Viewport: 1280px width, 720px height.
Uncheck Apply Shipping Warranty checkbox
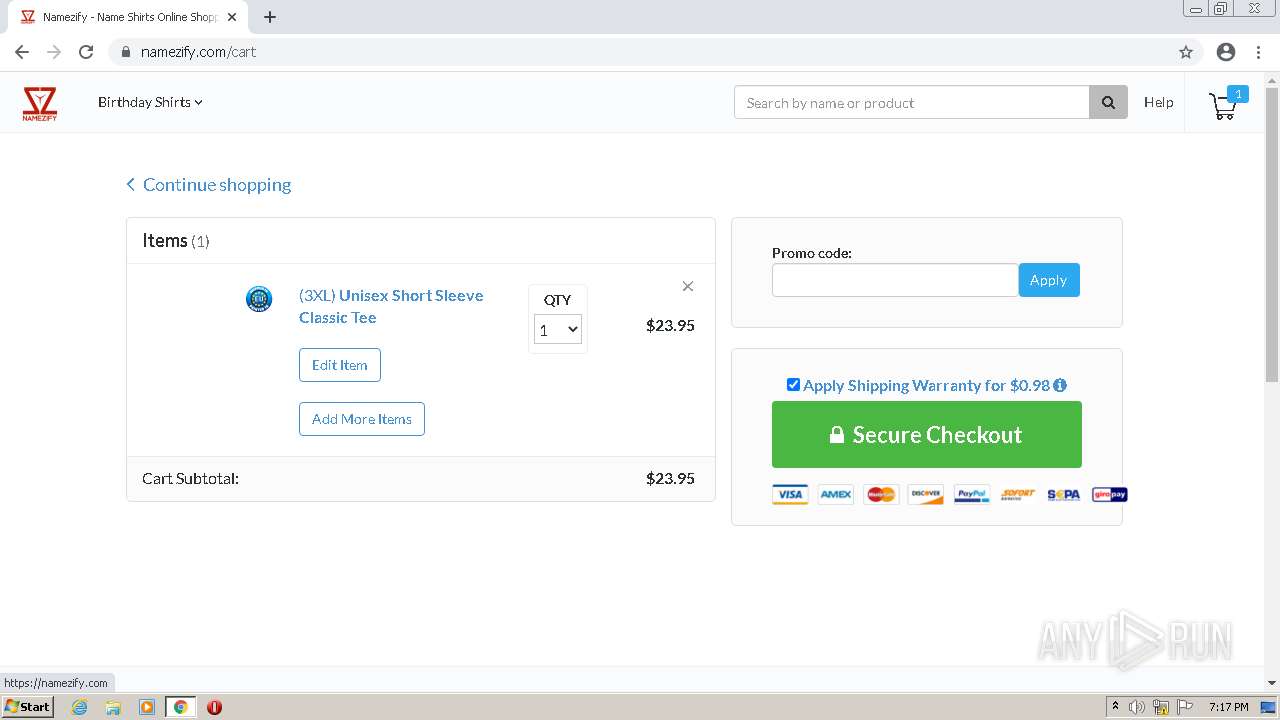[x=793, y=385]
